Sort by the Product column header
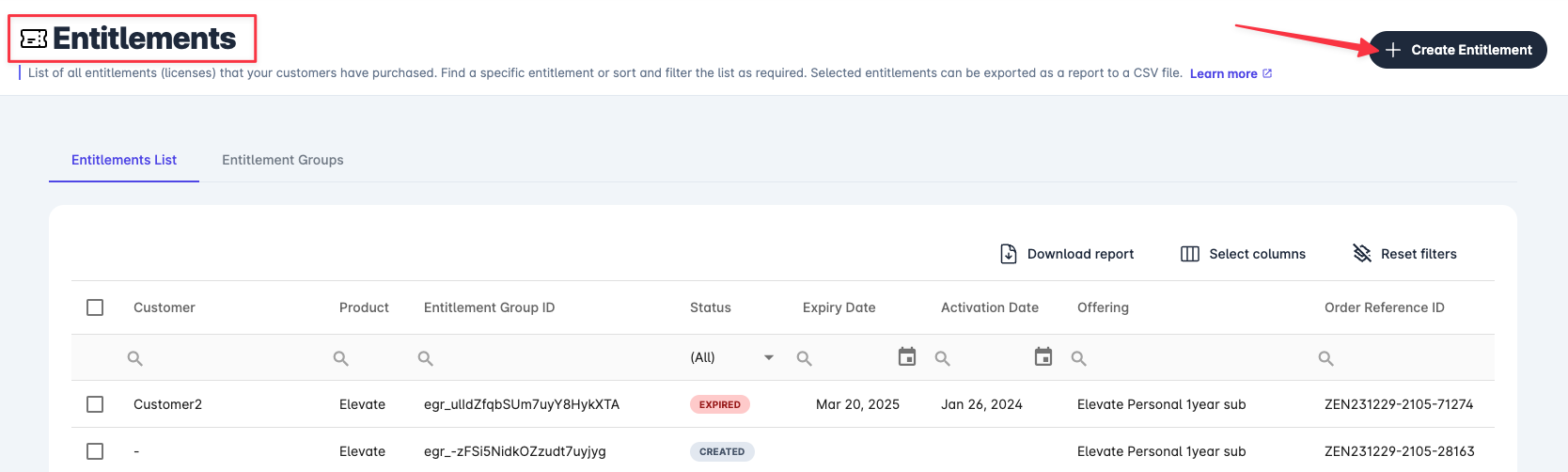Screen dimensions: 1568x472 click(364, 307)
